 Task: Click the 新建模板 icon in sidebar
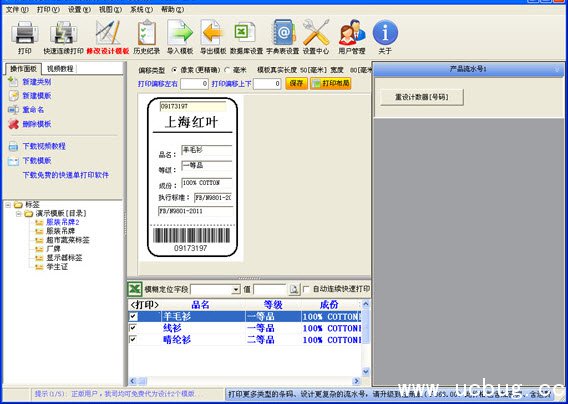(x=13, y=96)
